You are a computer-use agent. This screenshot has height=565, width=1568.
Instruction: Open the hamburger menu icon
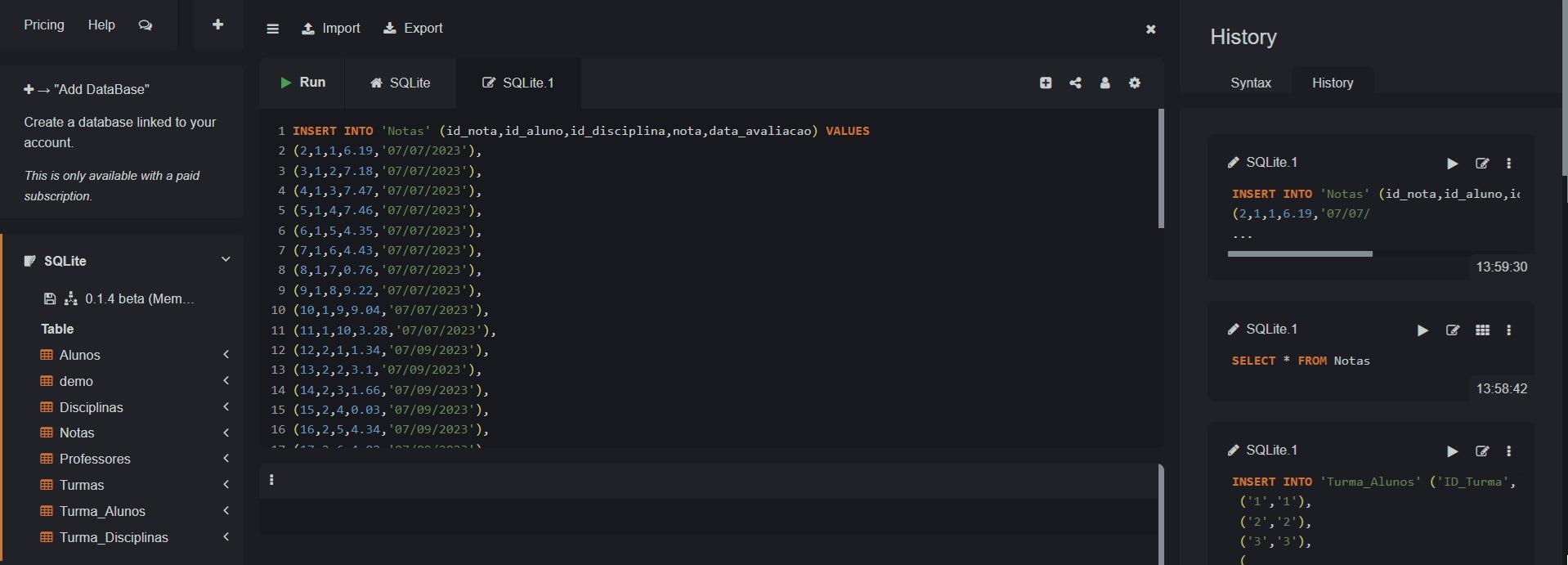coord(273,29)
